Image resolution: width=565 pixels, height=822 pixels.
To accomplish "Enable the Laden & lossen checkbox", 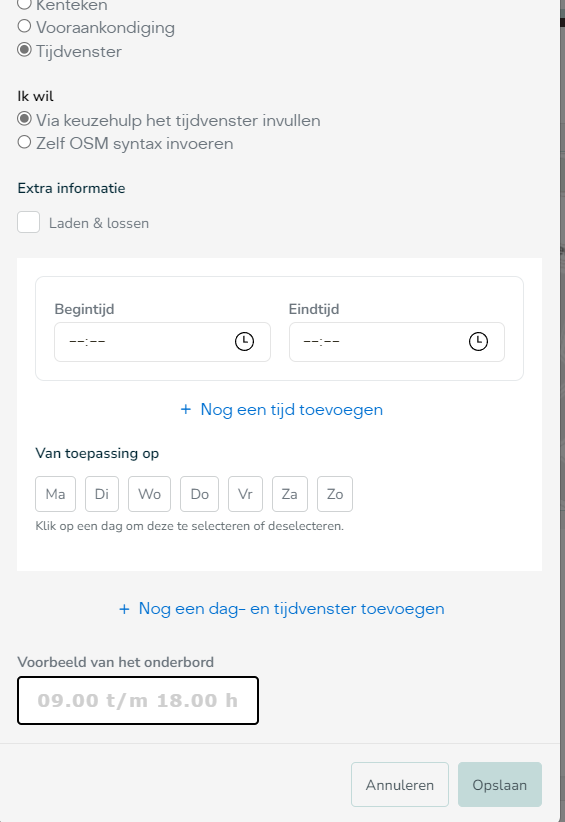I will [28, 222].
